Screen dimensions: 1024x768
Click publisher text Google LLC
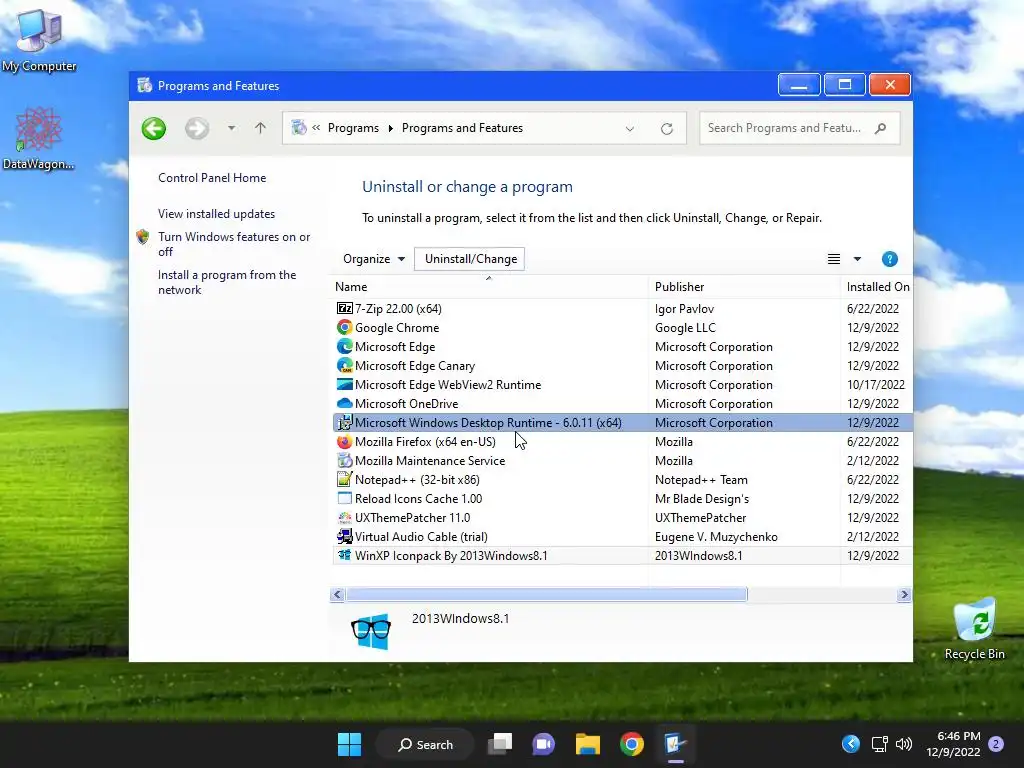685,327
